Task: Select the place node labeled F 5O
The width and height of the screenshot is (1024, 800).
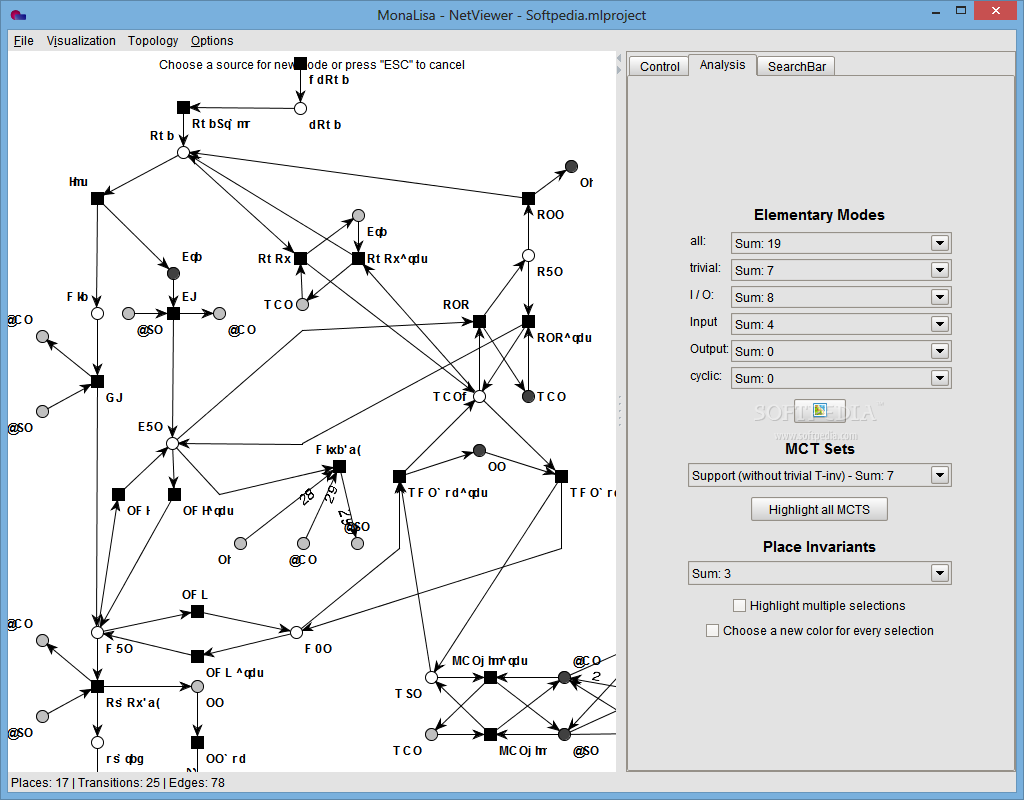Action: [x=97, y=632]
